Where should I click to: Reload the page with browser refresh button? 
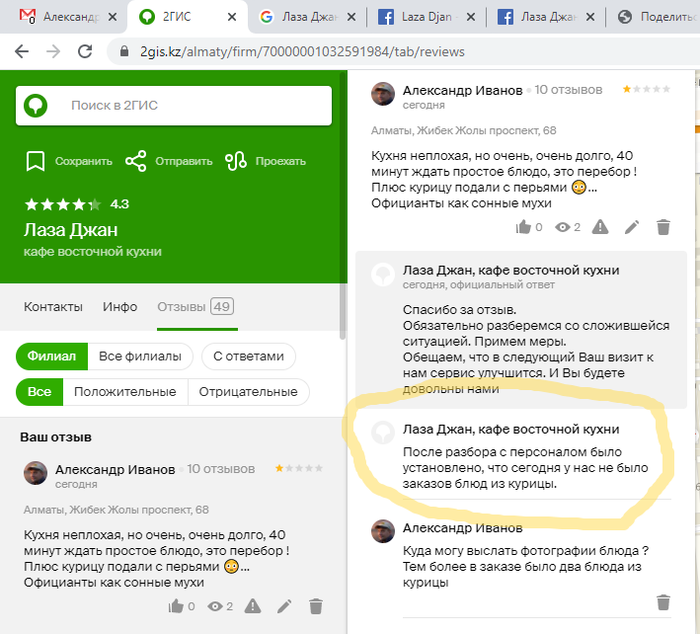[x=86, y=51]
